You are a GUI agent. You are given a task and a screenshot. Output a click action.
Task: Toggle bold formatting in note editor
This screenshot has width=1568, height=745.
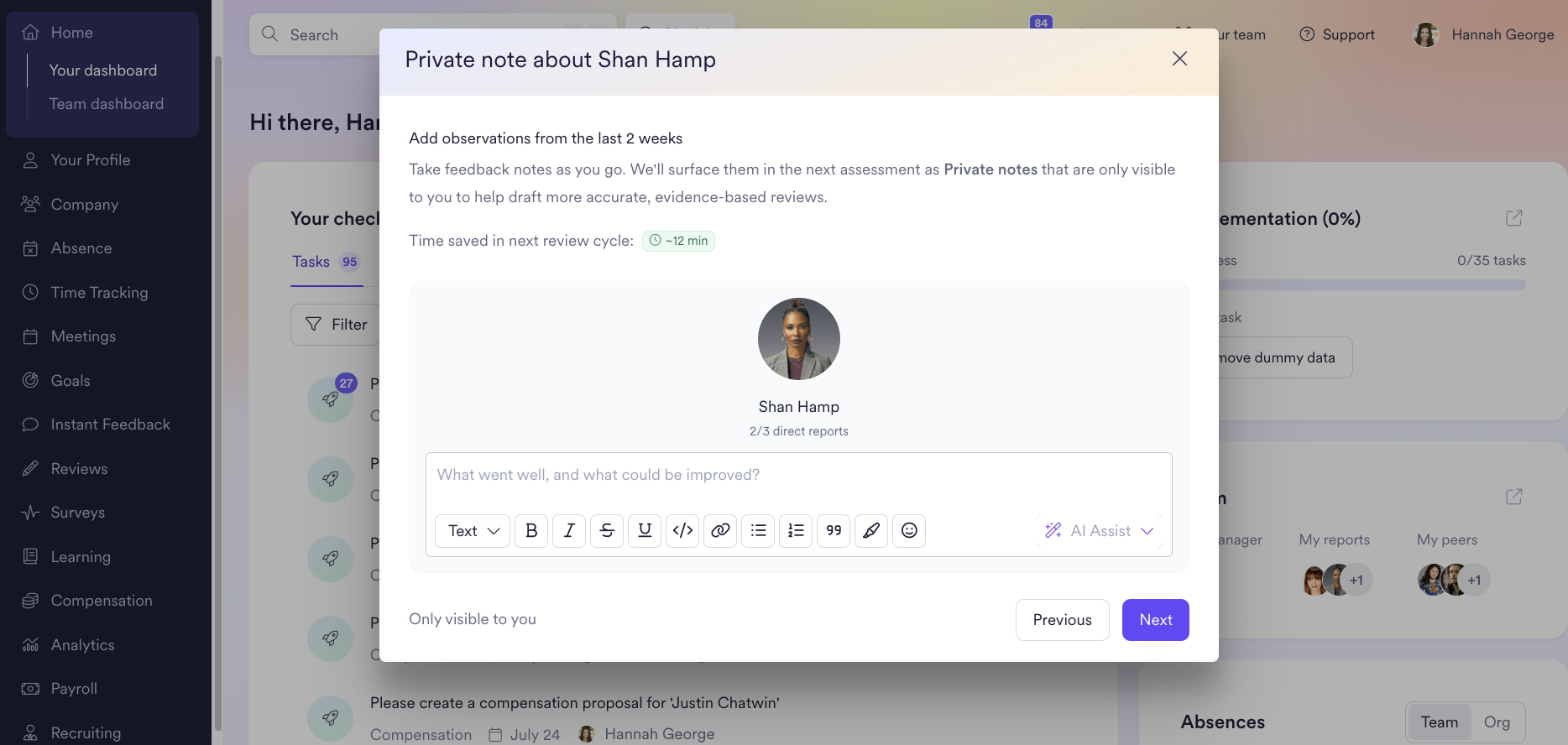pyautogui.click(x=531, y=530)
